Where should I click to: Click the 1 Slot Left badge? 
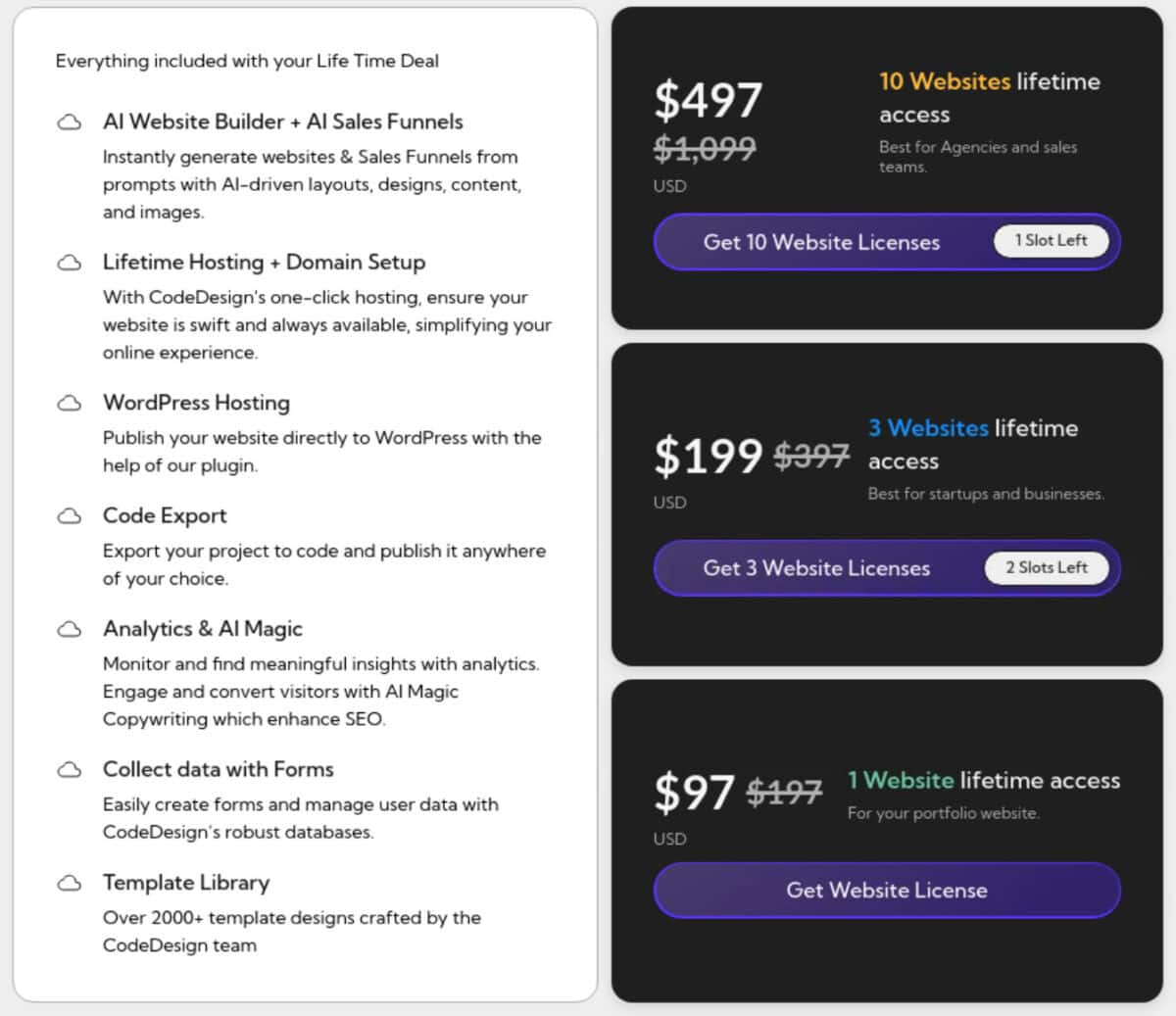[1052, 241]
